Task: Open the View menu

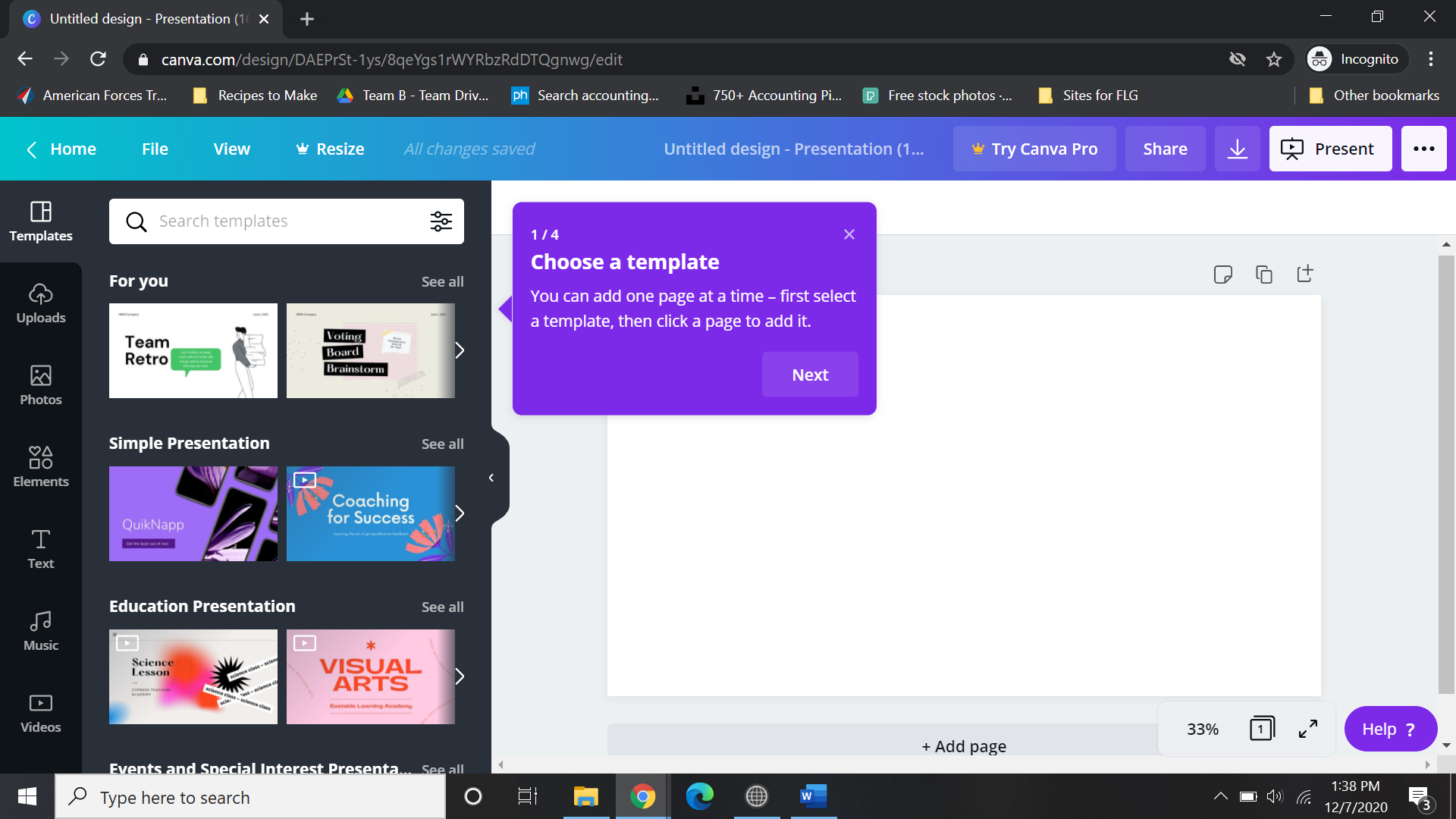Action: coord(231,149)
